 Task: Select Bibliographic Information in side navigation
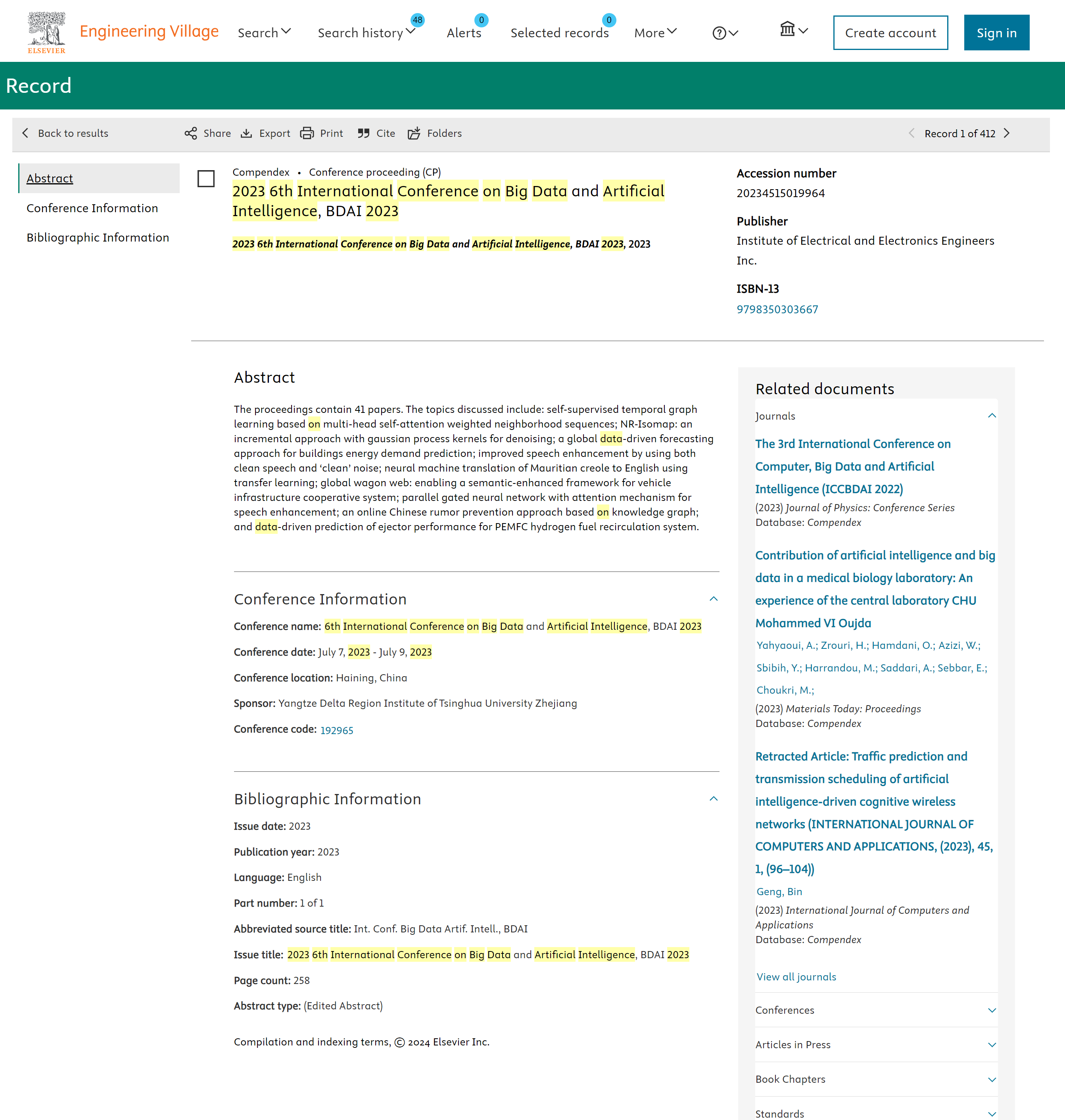click(x=98, y=237)
